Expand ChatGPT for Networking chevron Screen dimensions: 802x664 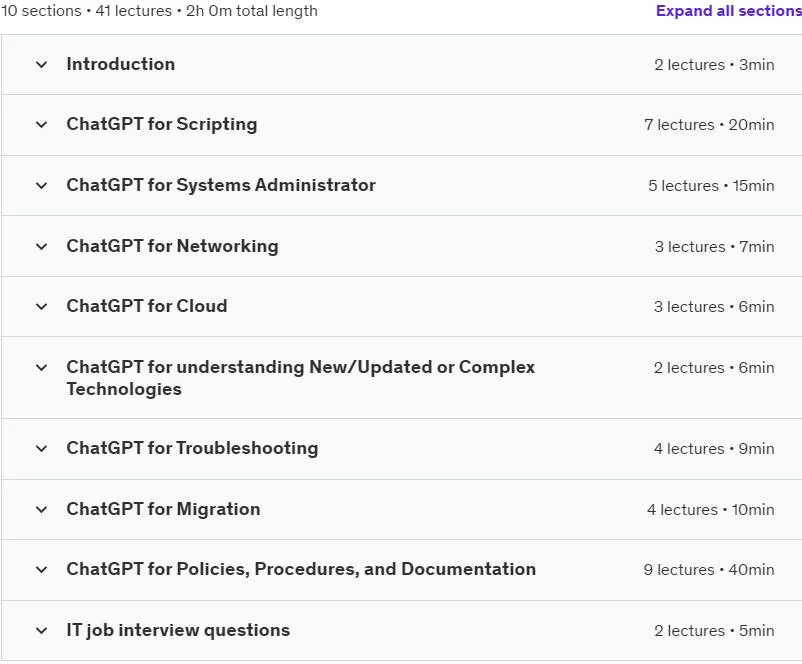[41, 247]
